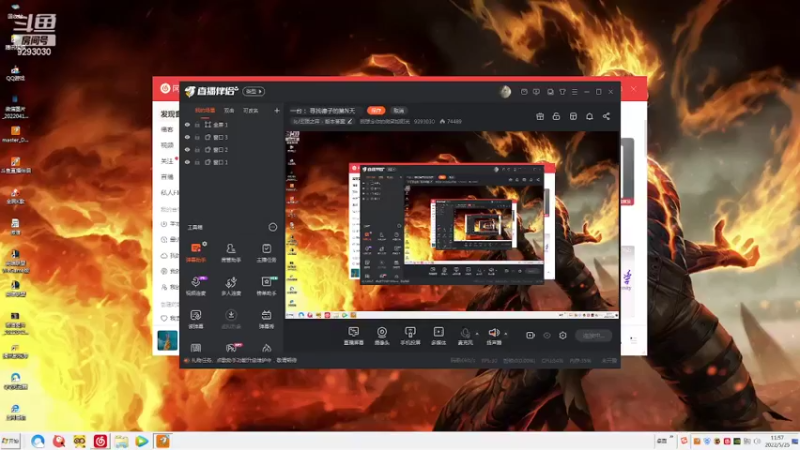Open the layout grid icon above the preview
800x450 pixels.
[x=573, y=116]
